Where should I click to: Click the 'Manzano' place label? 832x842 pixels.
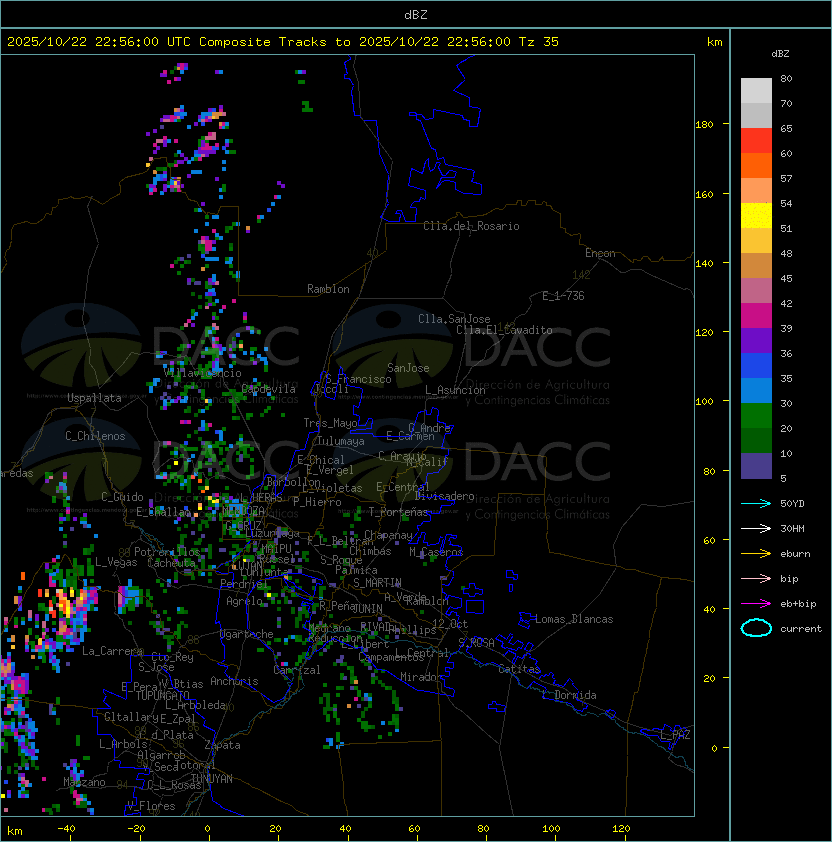tap(84, 782)
